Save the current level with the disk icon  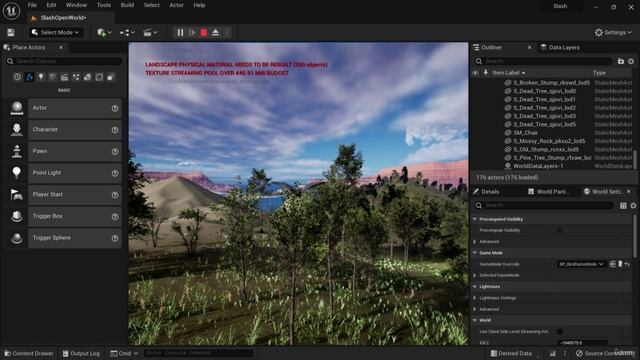tap(11, 32)
